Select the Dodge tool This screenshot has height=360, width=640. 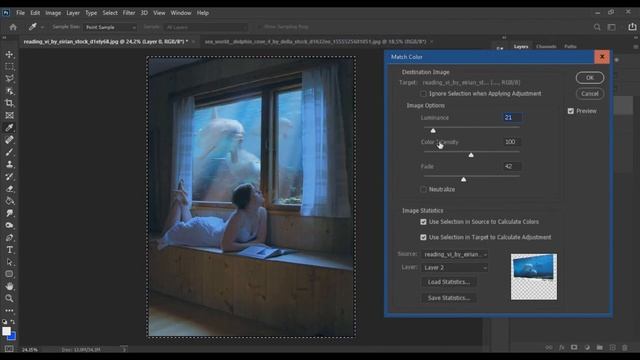9,225
